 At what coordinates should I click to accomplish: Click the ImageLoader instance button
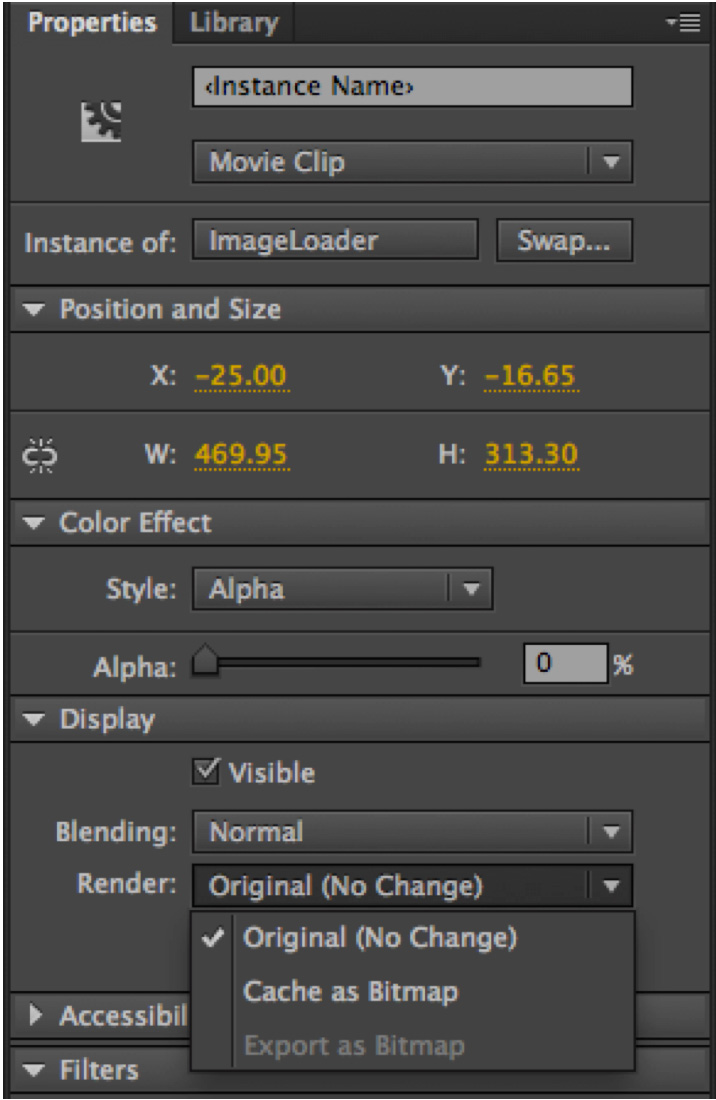pyautogui.click(x=335, y=241)
